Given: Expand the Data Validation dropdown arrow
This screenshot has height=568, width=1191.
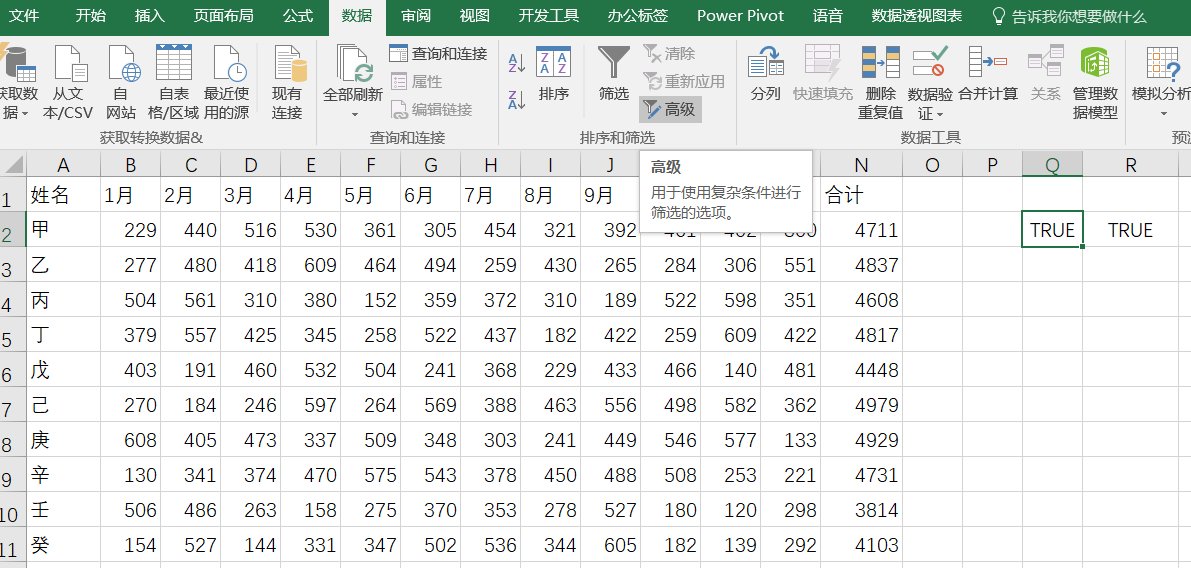Looking at the screenshot, I should [x=940, y=115].
